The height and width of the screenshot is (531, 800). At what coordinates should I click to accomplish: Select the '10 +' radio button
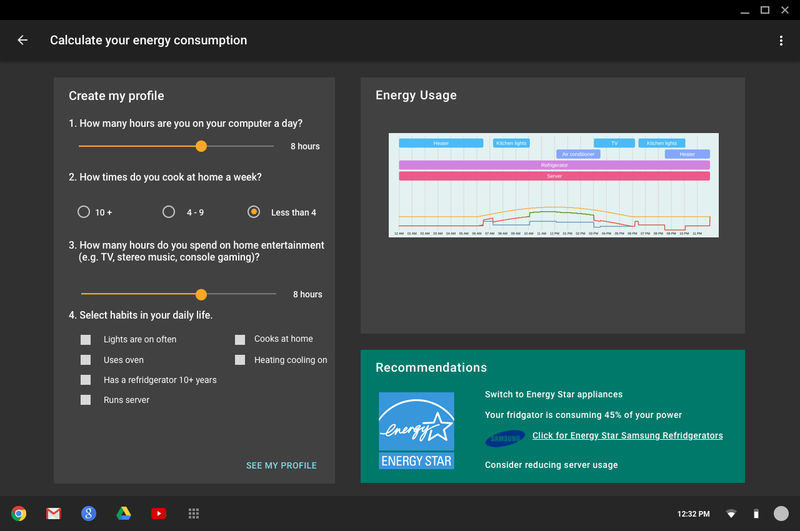[84, 212]
